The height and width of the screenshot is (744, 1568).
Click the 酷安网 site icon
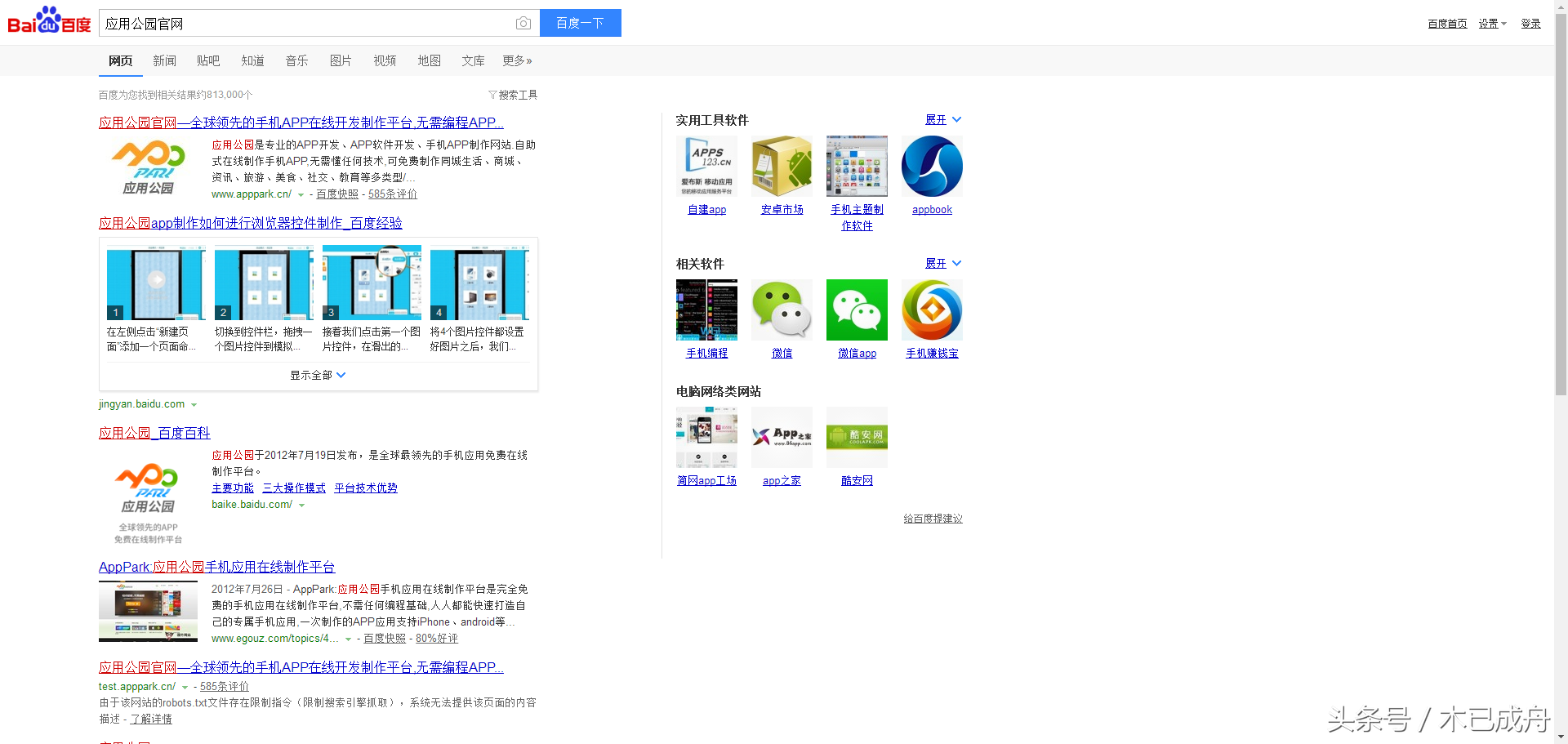(x=857, y=436)
